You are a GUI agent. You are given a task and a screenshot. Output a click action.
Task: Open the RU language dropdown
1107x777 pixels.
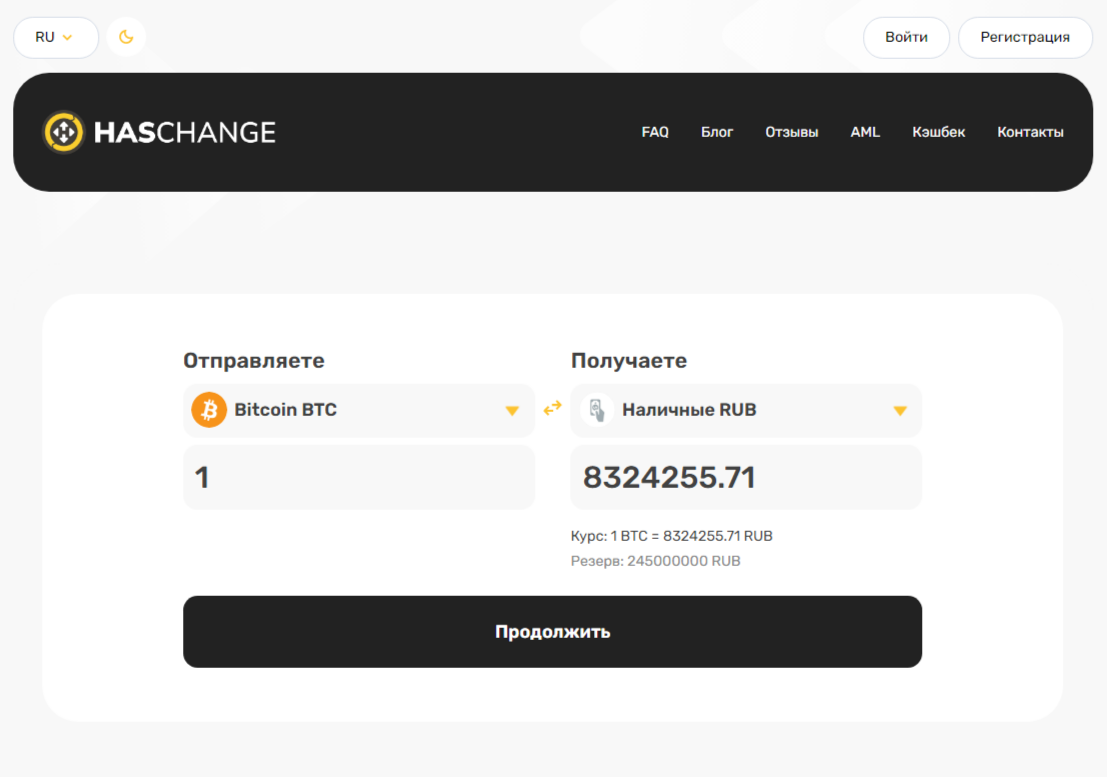click(x=56, y=37)
